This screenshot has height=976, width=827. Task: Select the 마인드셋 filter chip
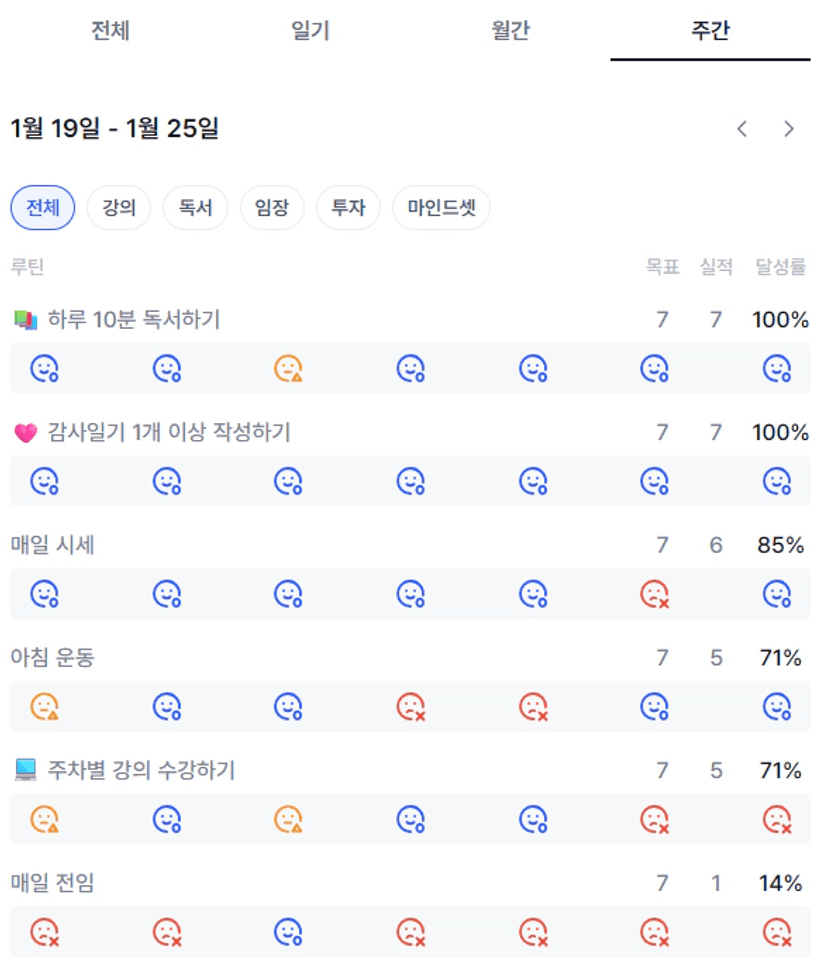441,209
